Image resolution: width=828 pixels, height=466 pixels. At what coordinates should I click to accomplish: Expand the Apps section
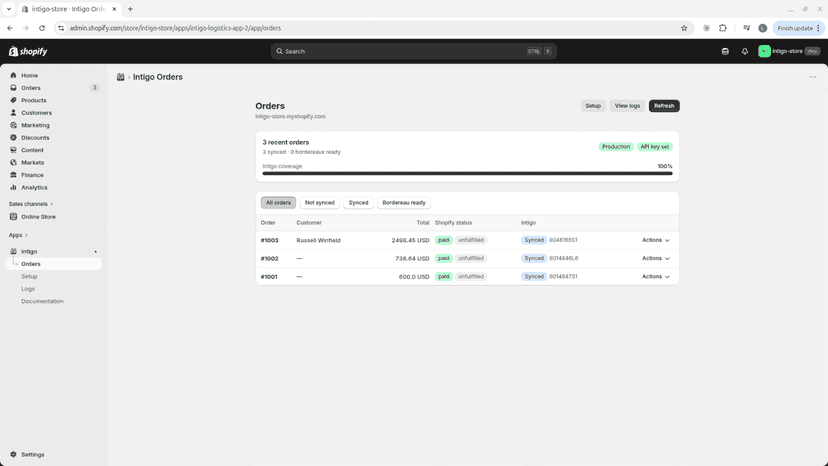(x=18, y=235)
